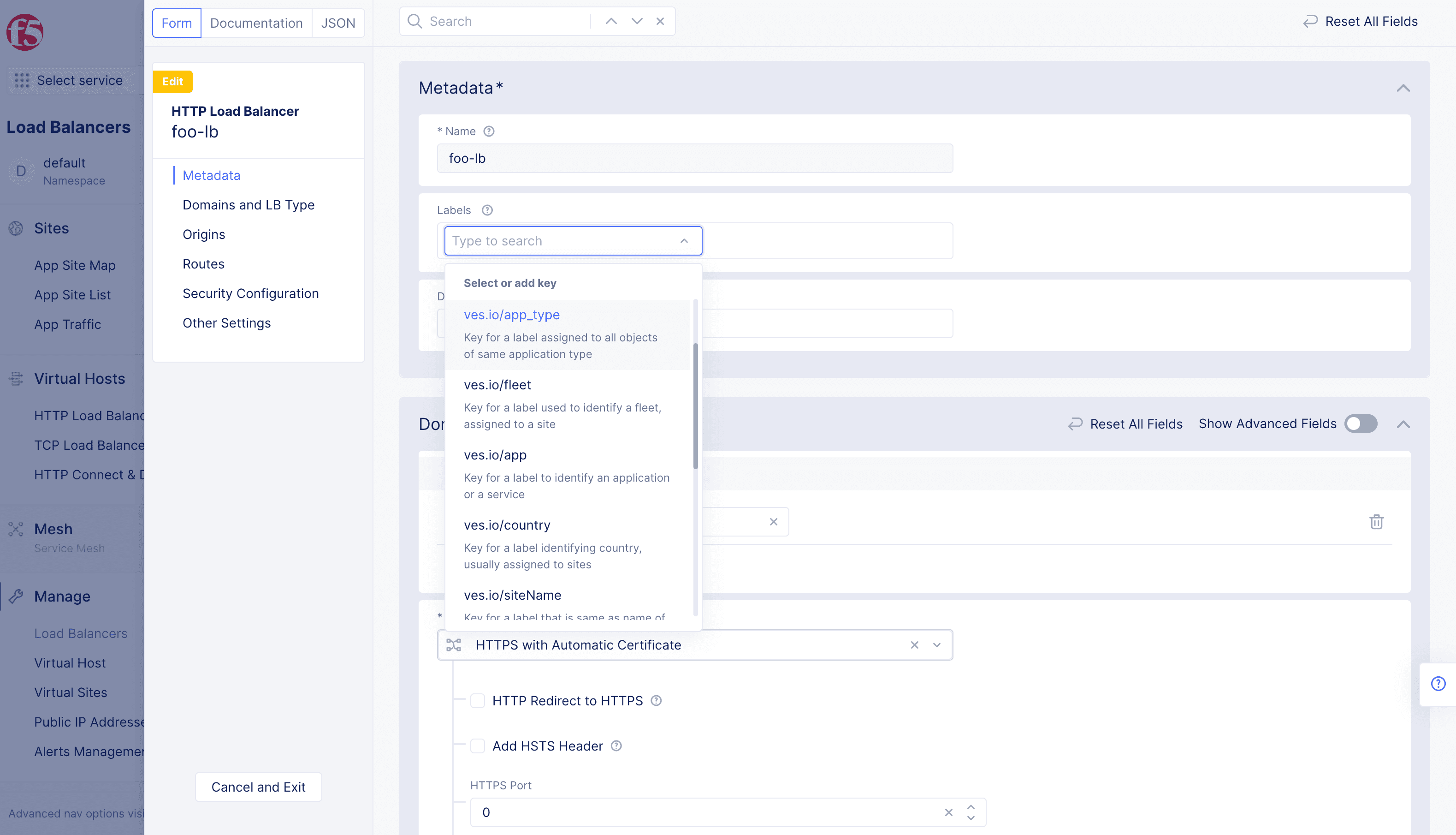Click the search next-result down arrow
This screenshot has height=835, width=1456.
[637, 21]
